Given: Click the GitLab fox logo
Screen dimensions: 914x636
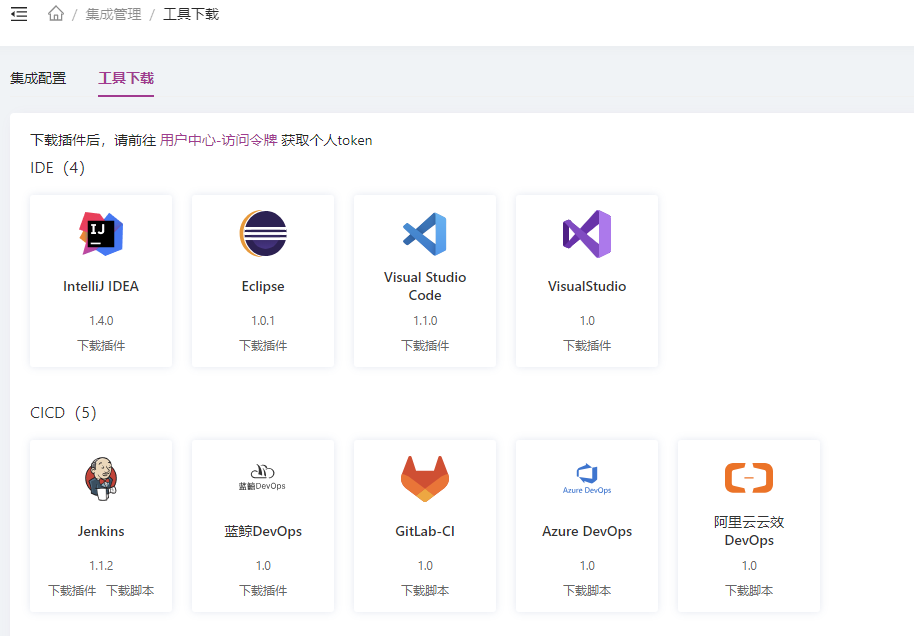Looking at the screenshot, I should (x=425, y=478).
